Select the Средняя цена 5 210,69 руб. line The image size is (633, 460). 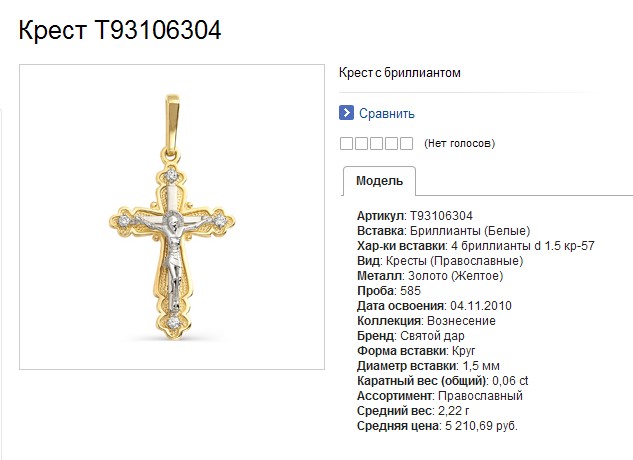(x=437, y=426)
